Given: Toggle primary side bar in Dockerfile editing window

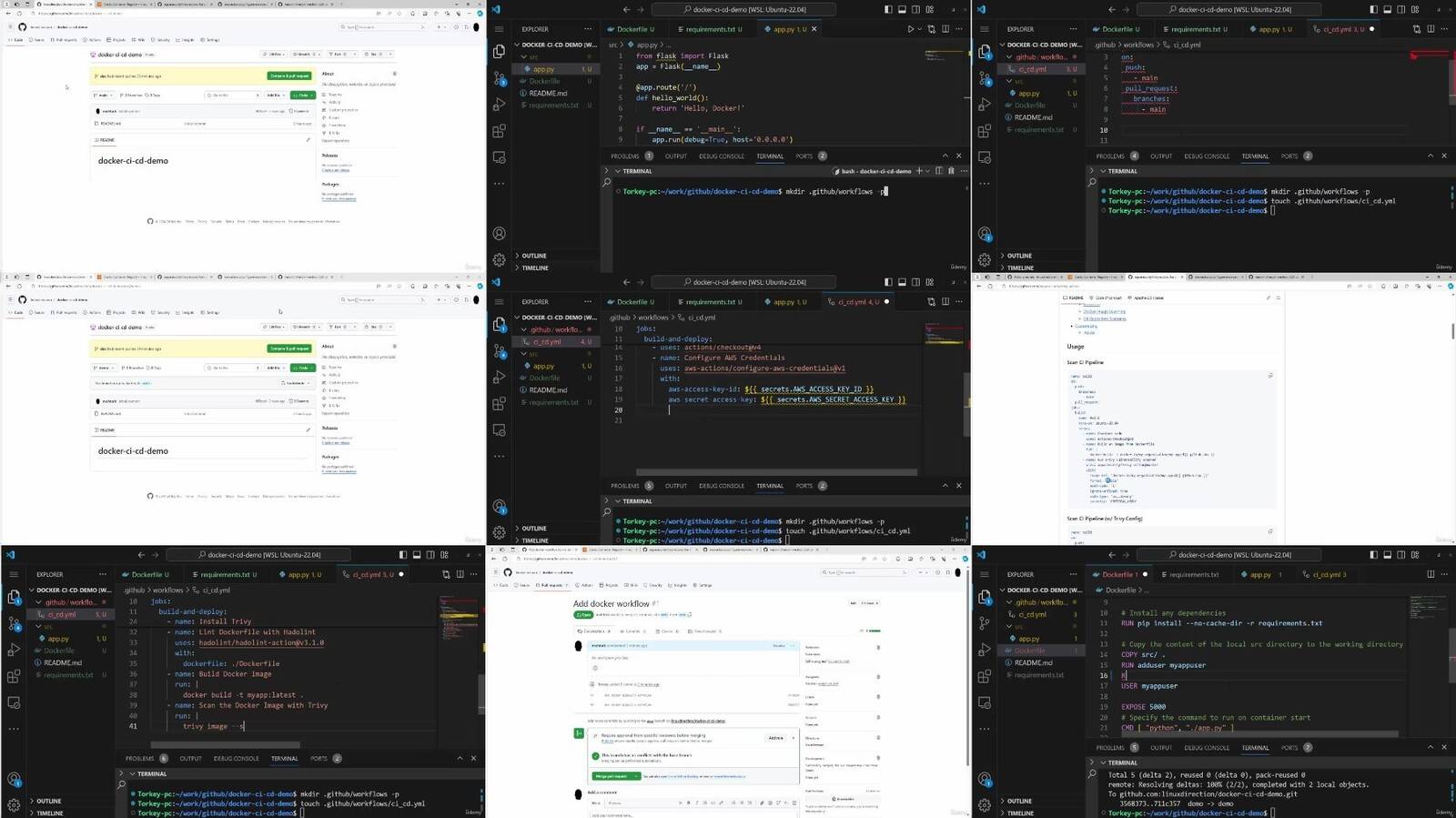Looking at the screenshot, I should click(x=1374, y=554).
